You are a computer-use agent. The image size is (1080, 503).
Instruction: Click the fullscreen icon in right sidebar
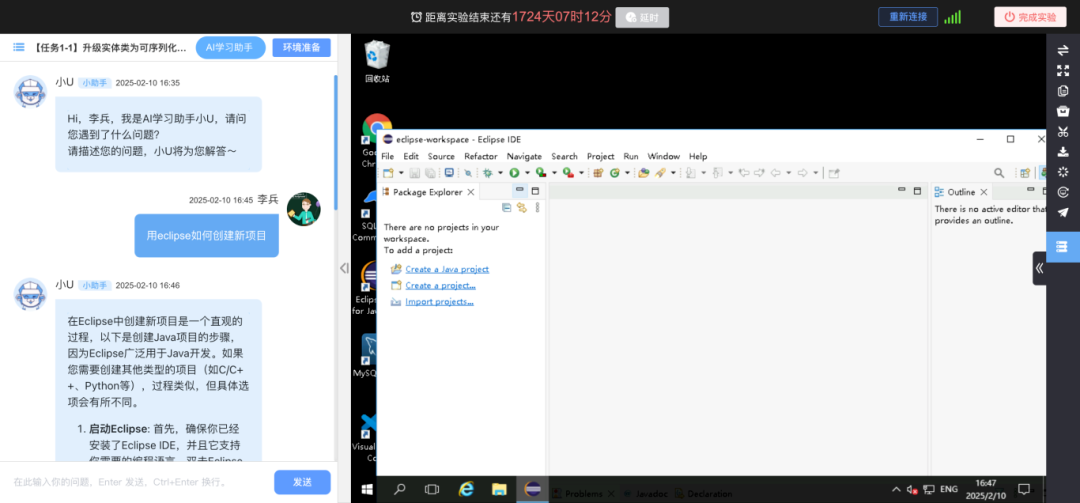pyautogui.click(x=1063, y=70)
